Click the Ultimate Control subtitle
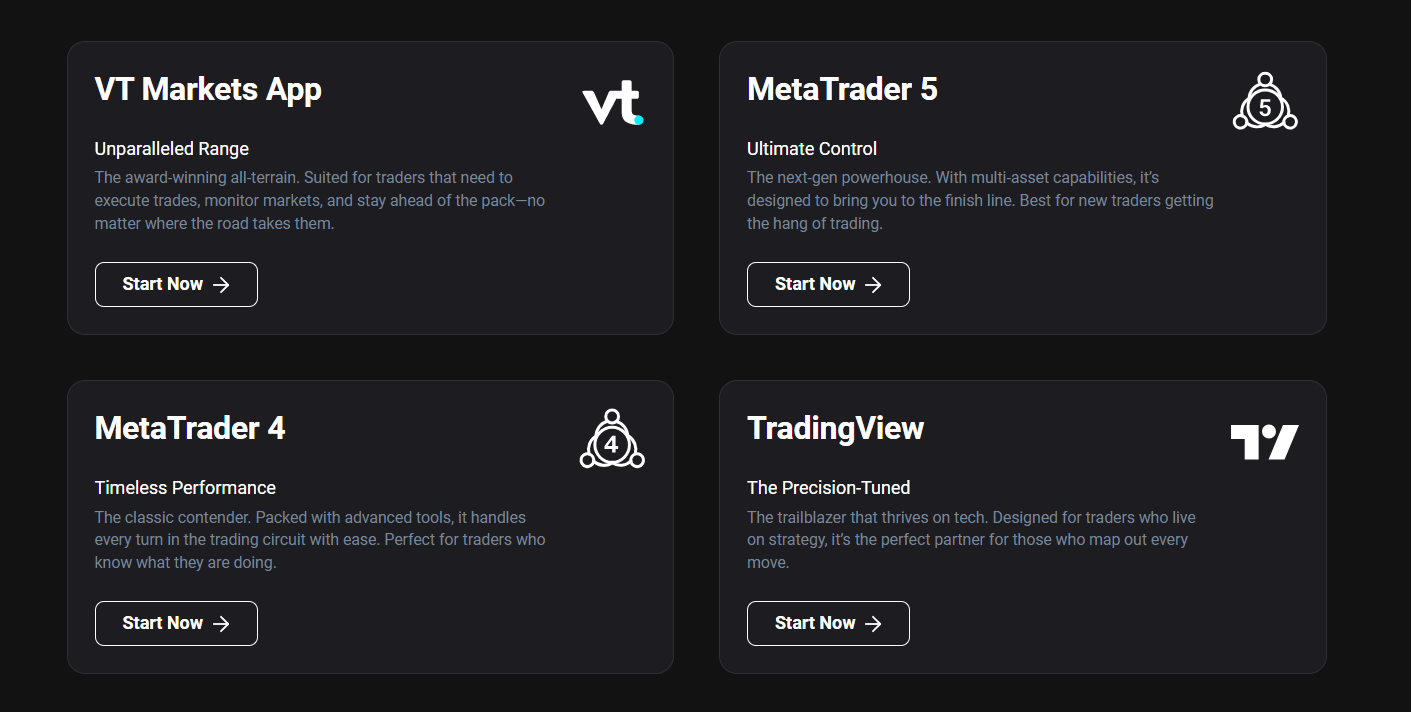Screen dimensions: 1411x712 (812, 149)
